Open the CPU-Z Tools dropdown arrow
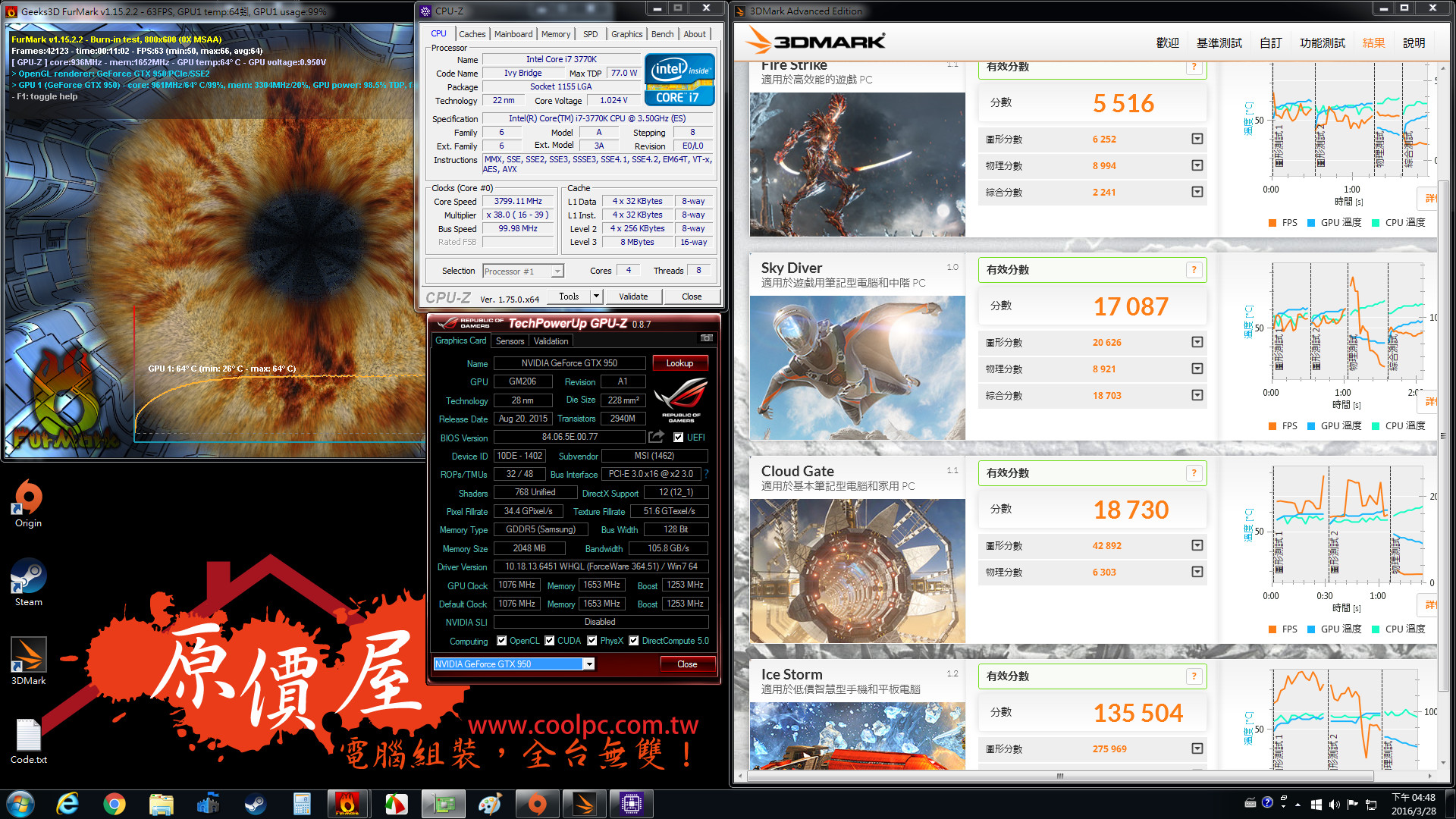 coord(596,297)
